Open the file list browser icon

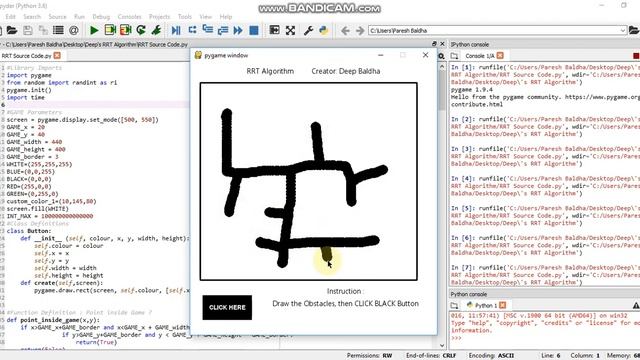58,30
